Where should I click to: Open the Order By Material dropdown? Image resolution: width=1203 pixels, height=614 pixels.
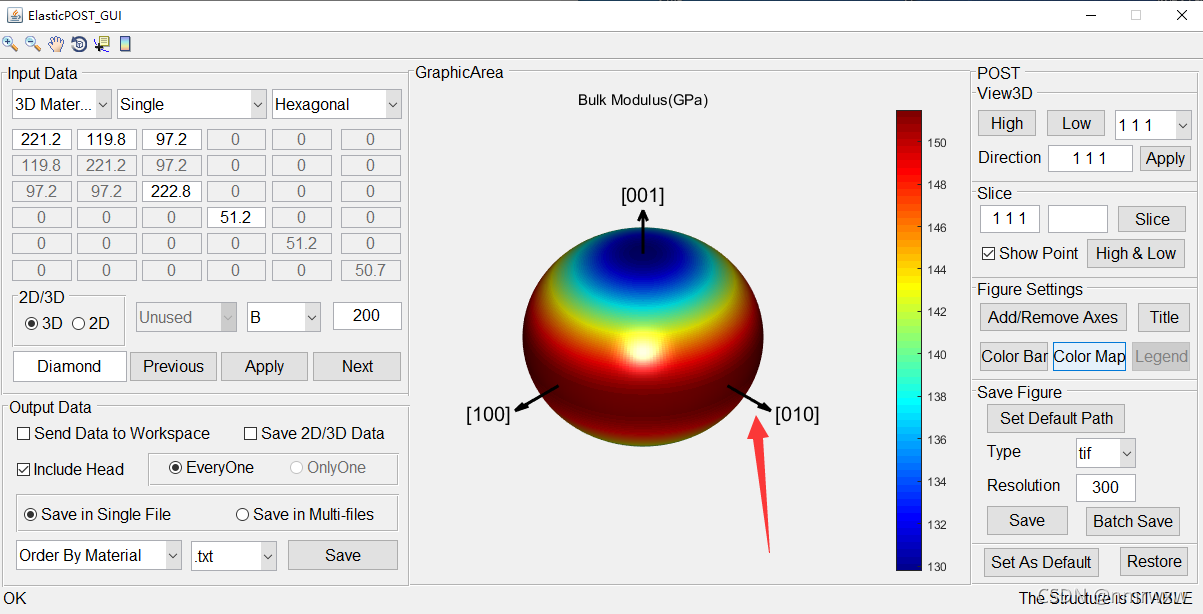pyautogui.click(x=99, y=556)
